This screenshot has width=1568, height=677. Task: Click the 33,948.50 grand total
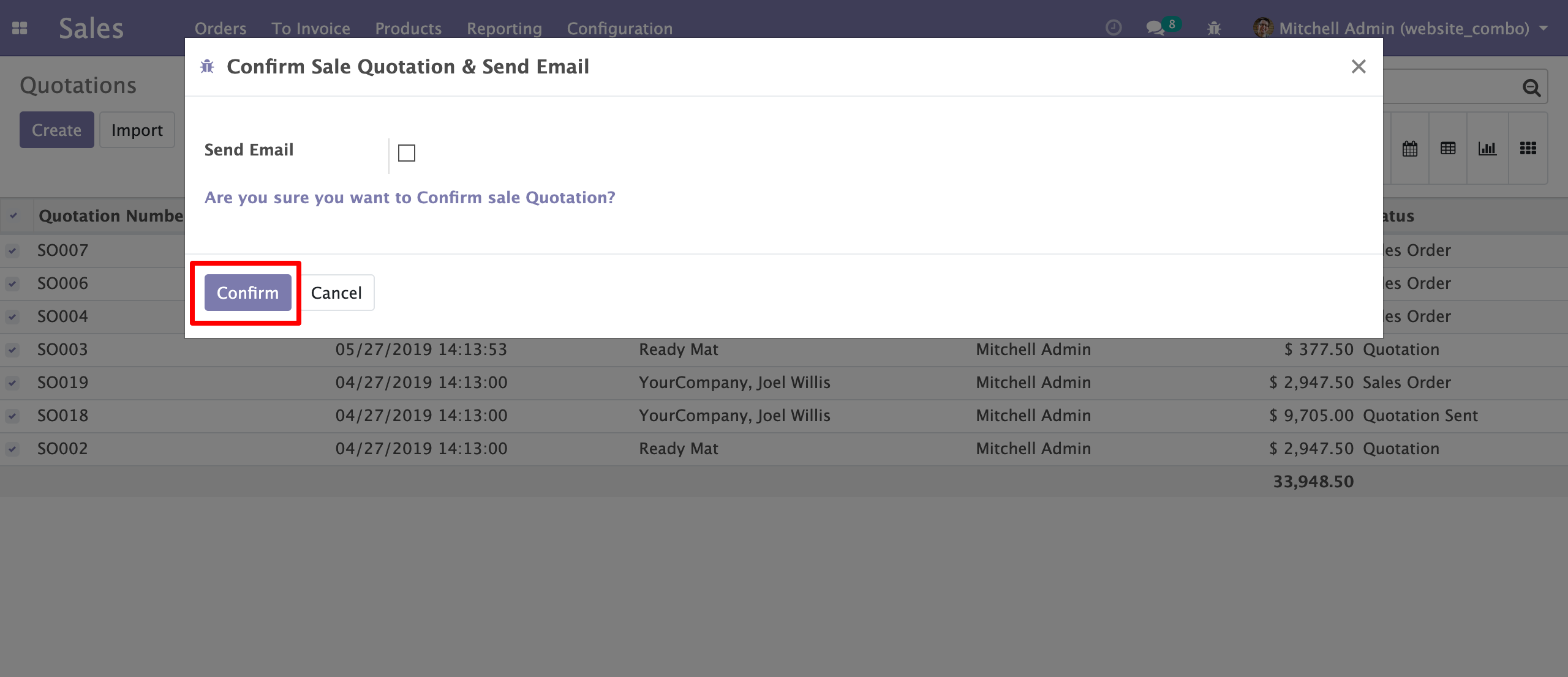click(1313, 482)
